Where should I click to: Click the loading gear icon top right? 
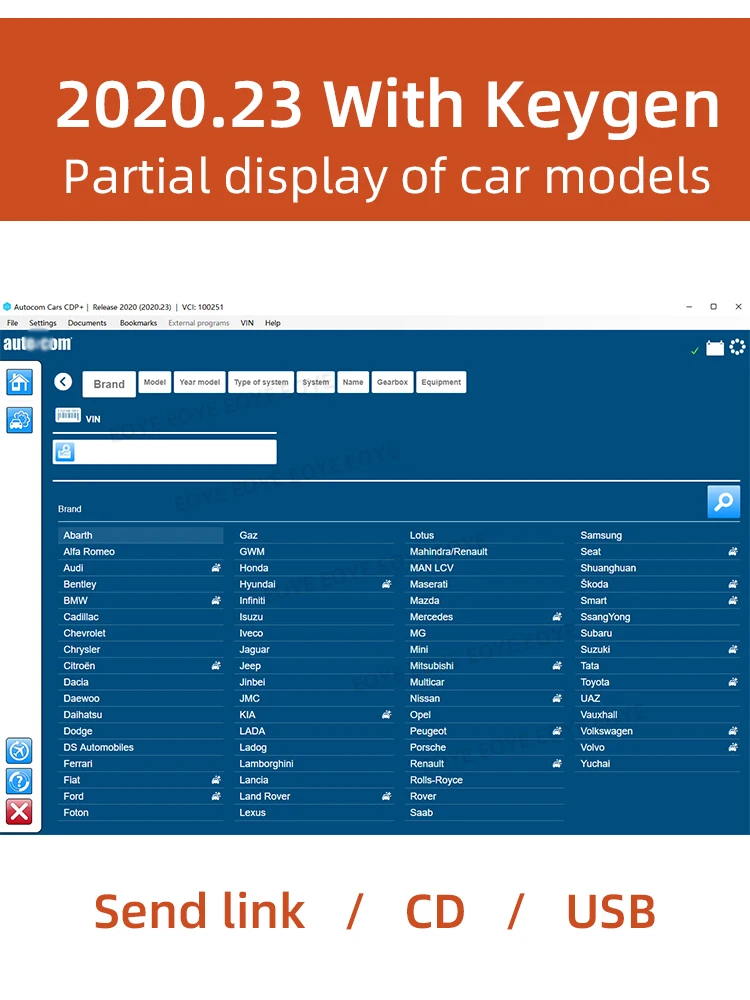pos(737,347)
